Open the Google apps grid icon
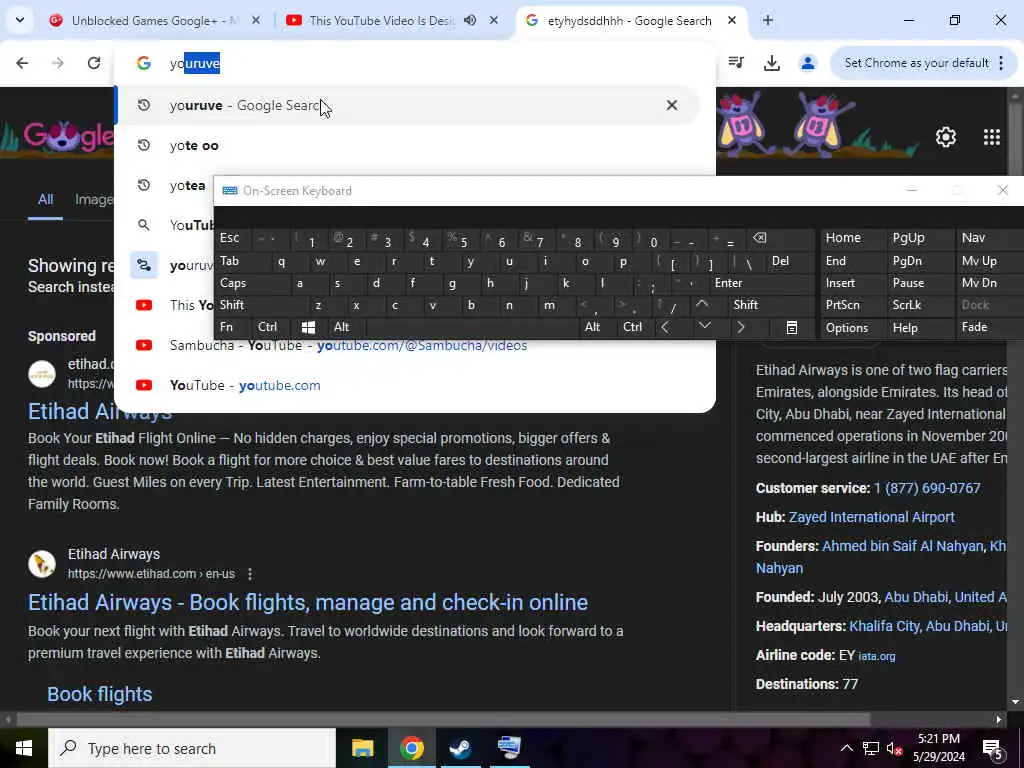This screenshot has width=1024, height=768. click(992, 137)
